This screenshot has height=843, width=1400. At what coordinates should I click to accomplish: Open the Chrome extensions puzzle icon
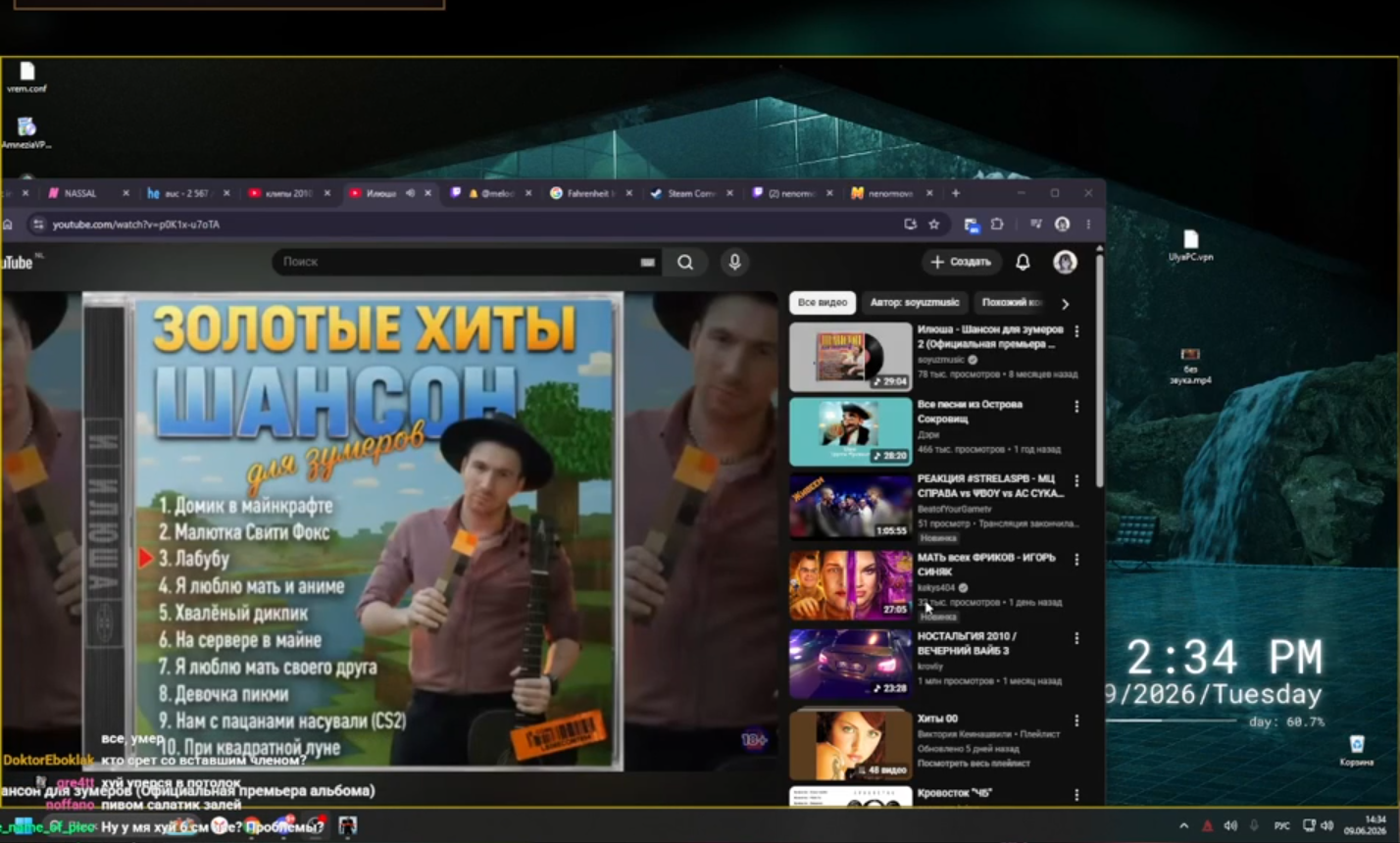point(997,224)
